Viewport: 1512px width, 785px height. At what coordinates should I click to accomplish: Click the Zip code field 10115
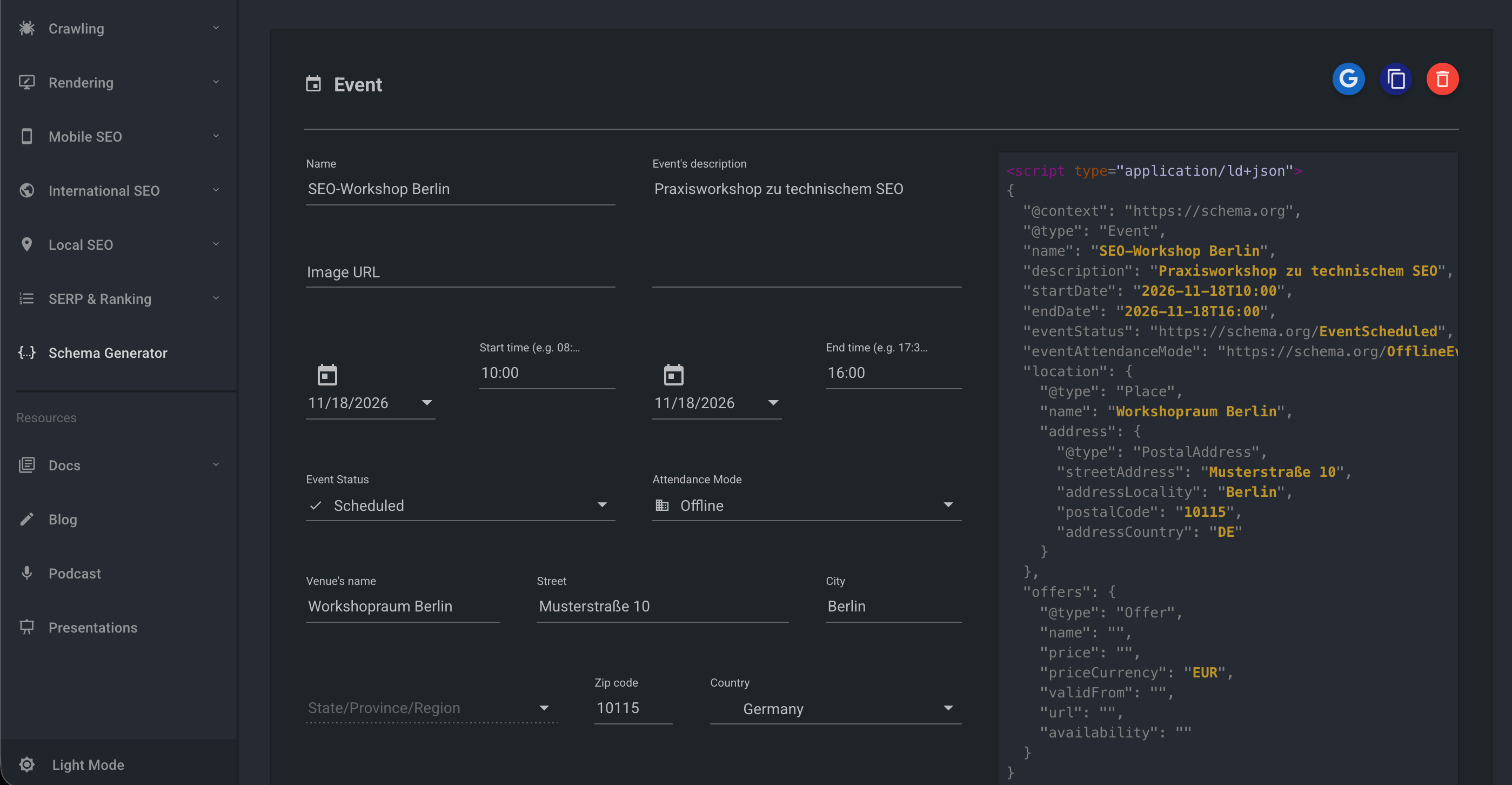633,708
